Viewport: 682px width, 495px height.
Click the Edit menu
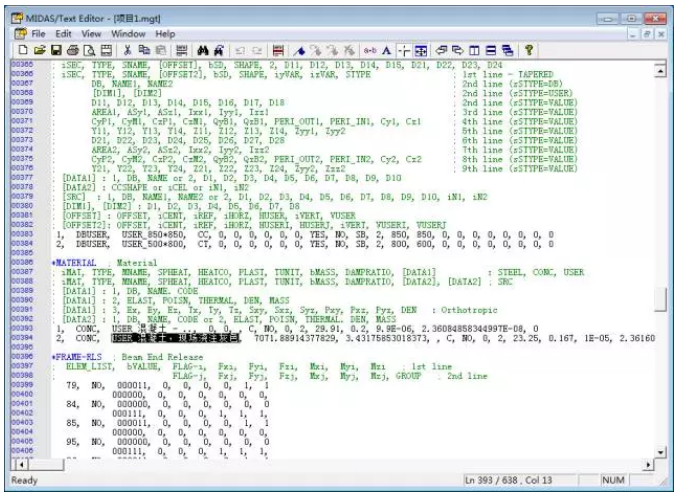pyautogui.click(x=65, y=33)
